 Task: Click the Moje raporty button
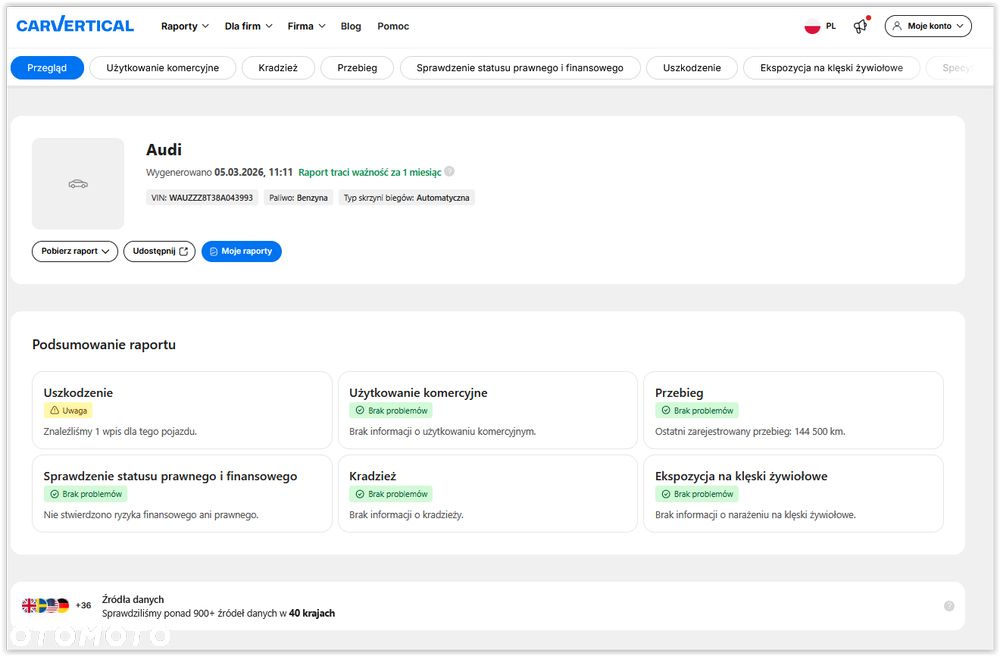[x=241, y=251]
